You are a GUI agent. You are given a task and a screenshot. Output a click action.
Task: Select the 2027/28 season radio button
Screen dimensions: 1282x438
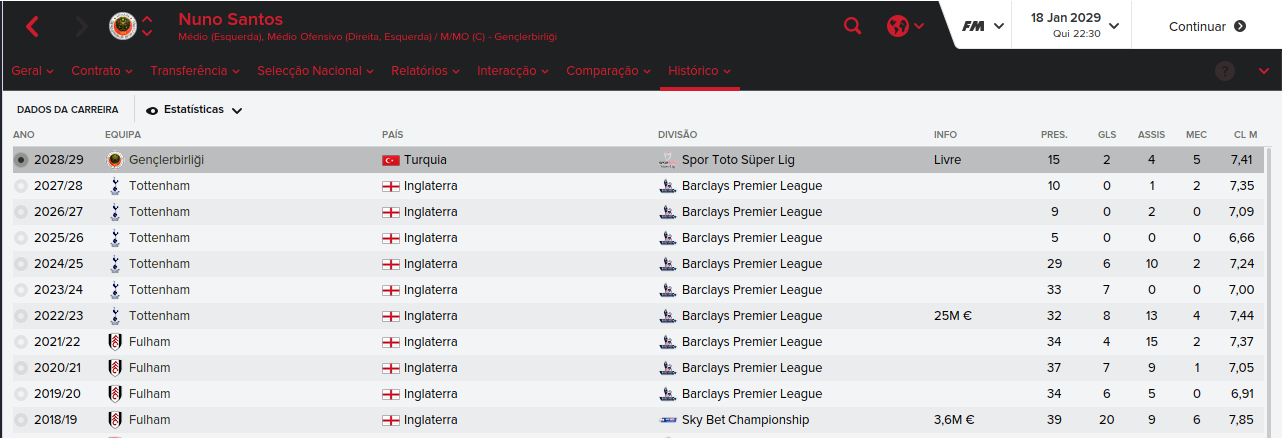[x=22, y=186]
